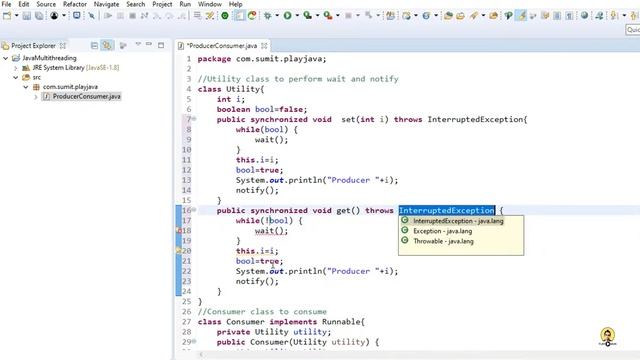This screenshot has height=360, width=640.
Task: Collapse the JavaMultithreading project node
Action: (5, 58)
